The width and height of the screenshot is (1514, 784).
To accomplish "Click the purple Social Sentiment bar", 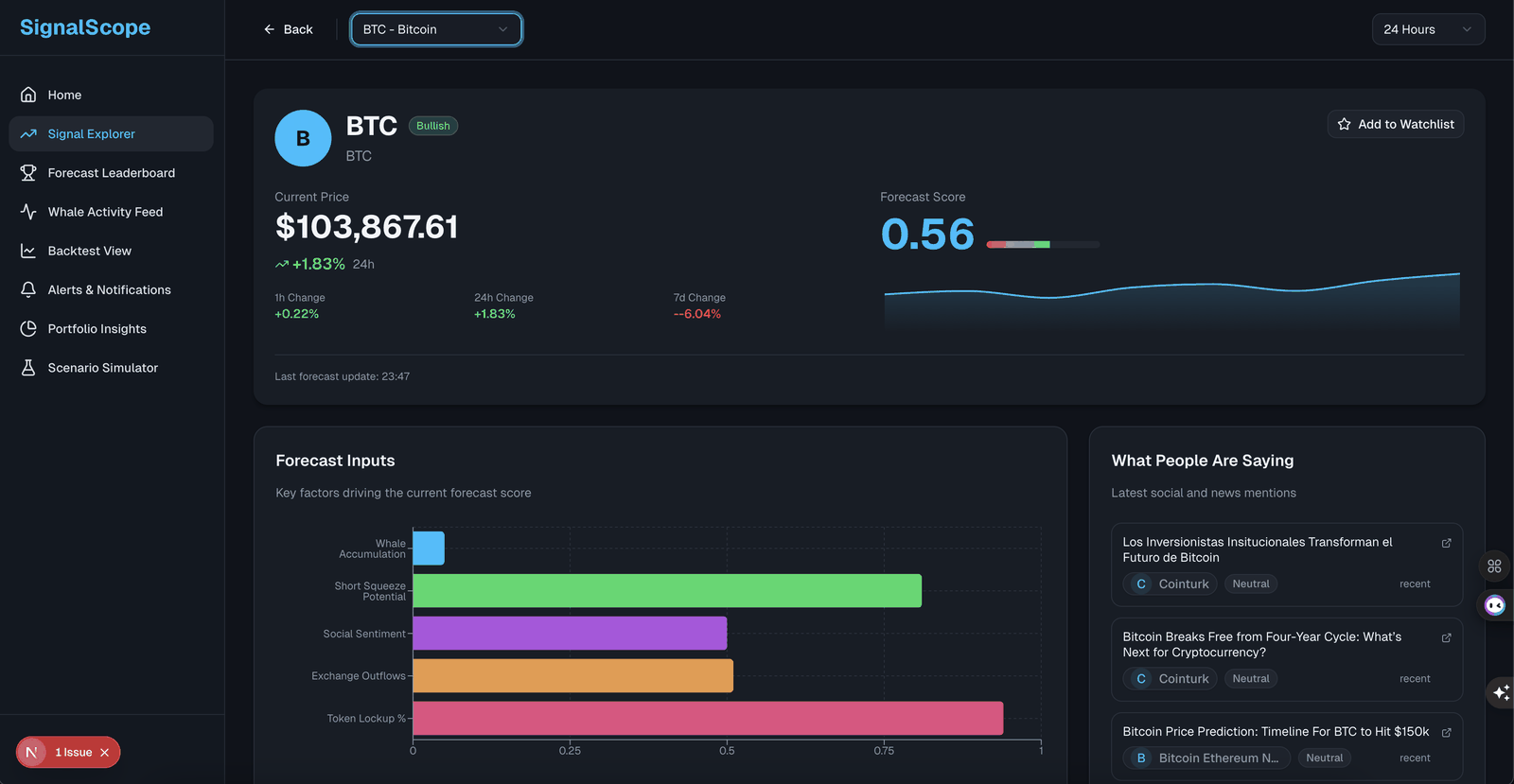I will [570, 634].
